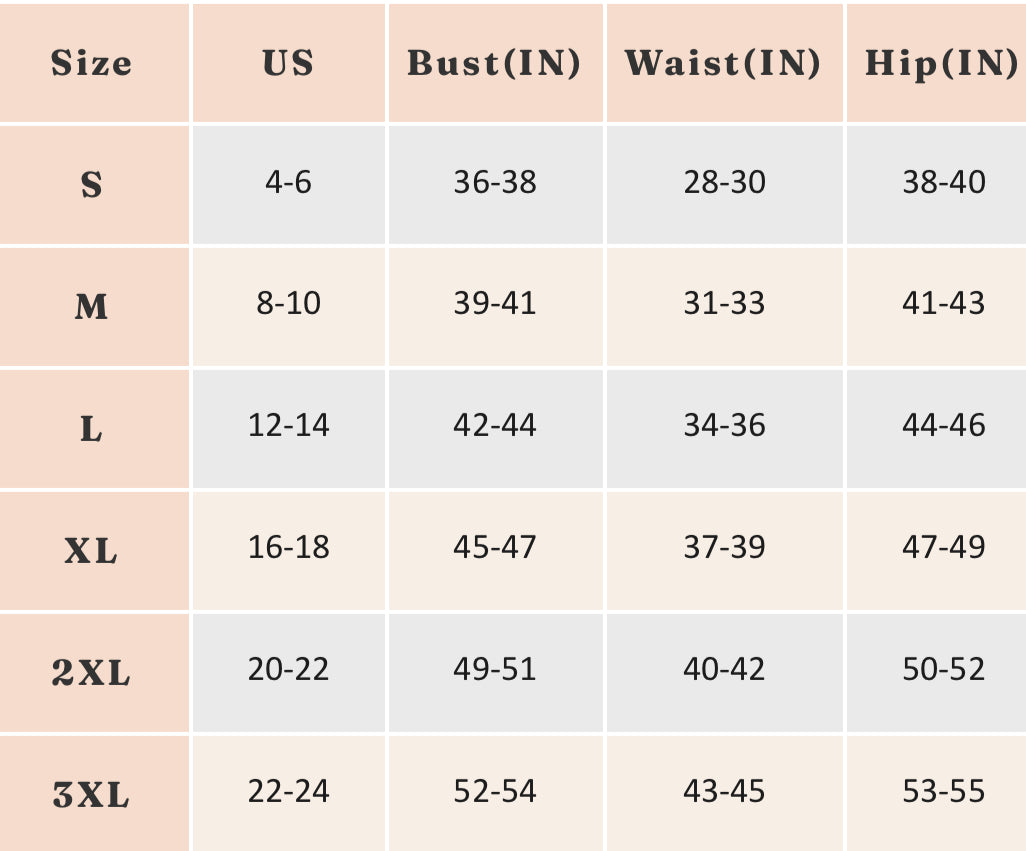
Task: Select the 2XL size row label
Action: [x=91, y=673]
